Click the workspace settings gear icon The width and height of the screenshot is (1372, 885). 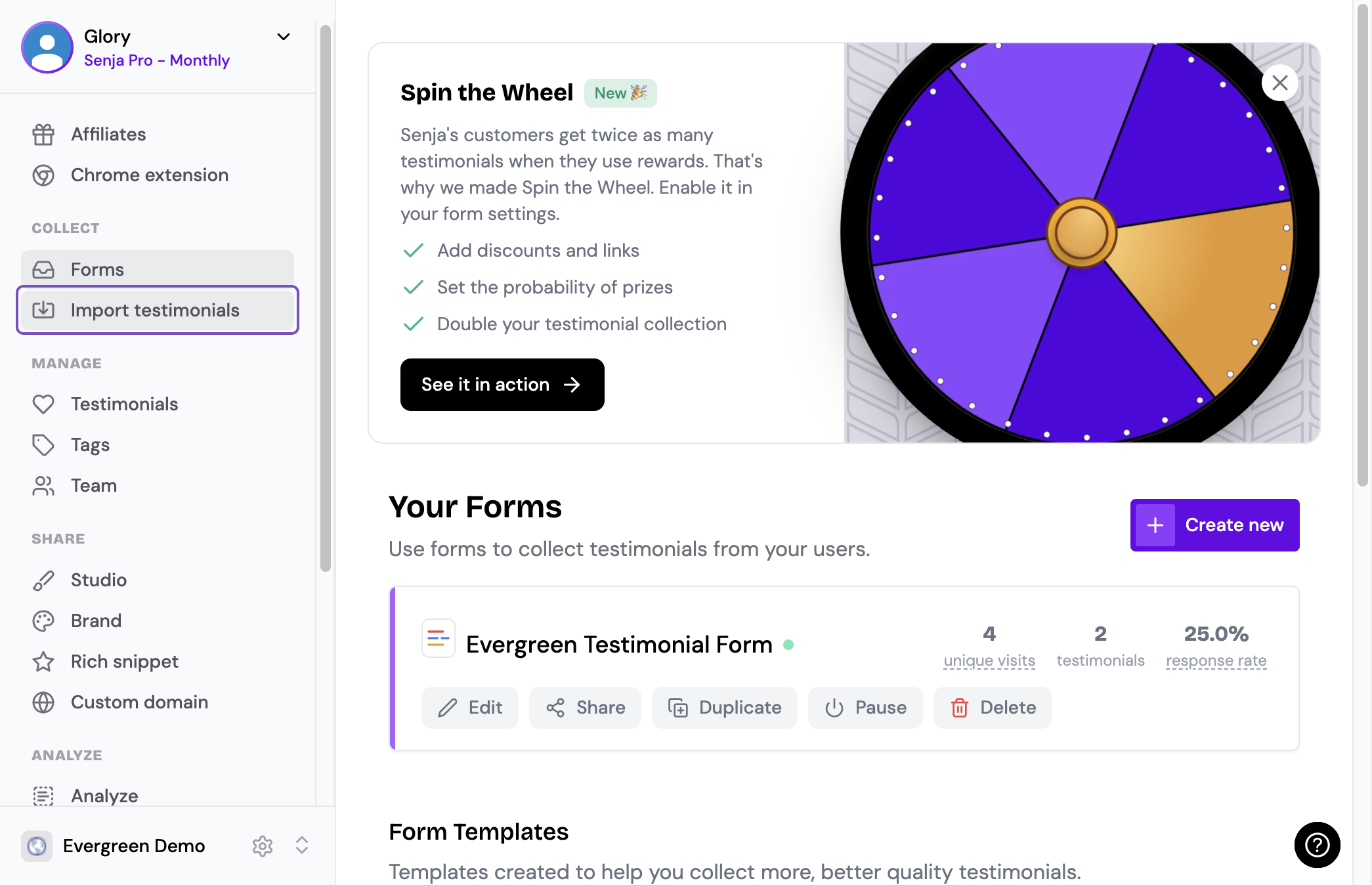(263, 846)
